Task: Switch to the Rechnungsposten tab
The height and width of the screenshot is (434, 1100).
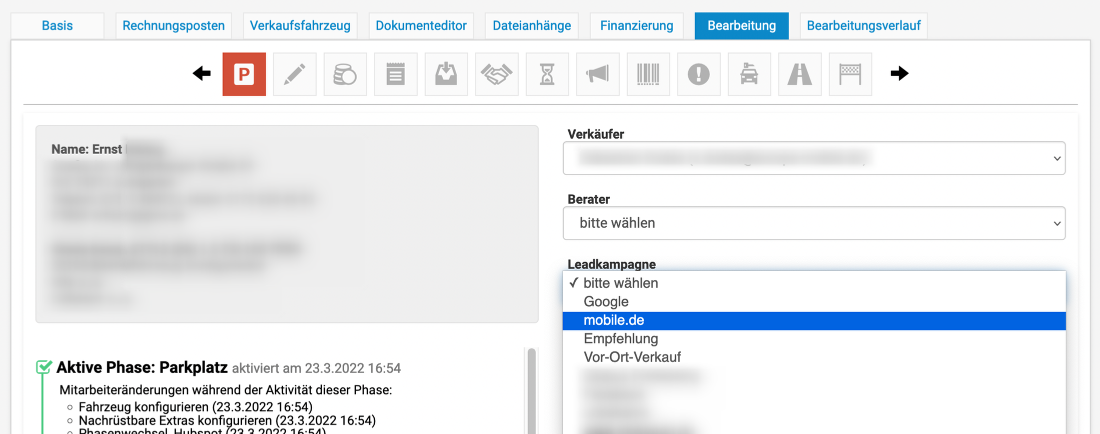Action: 174,25
